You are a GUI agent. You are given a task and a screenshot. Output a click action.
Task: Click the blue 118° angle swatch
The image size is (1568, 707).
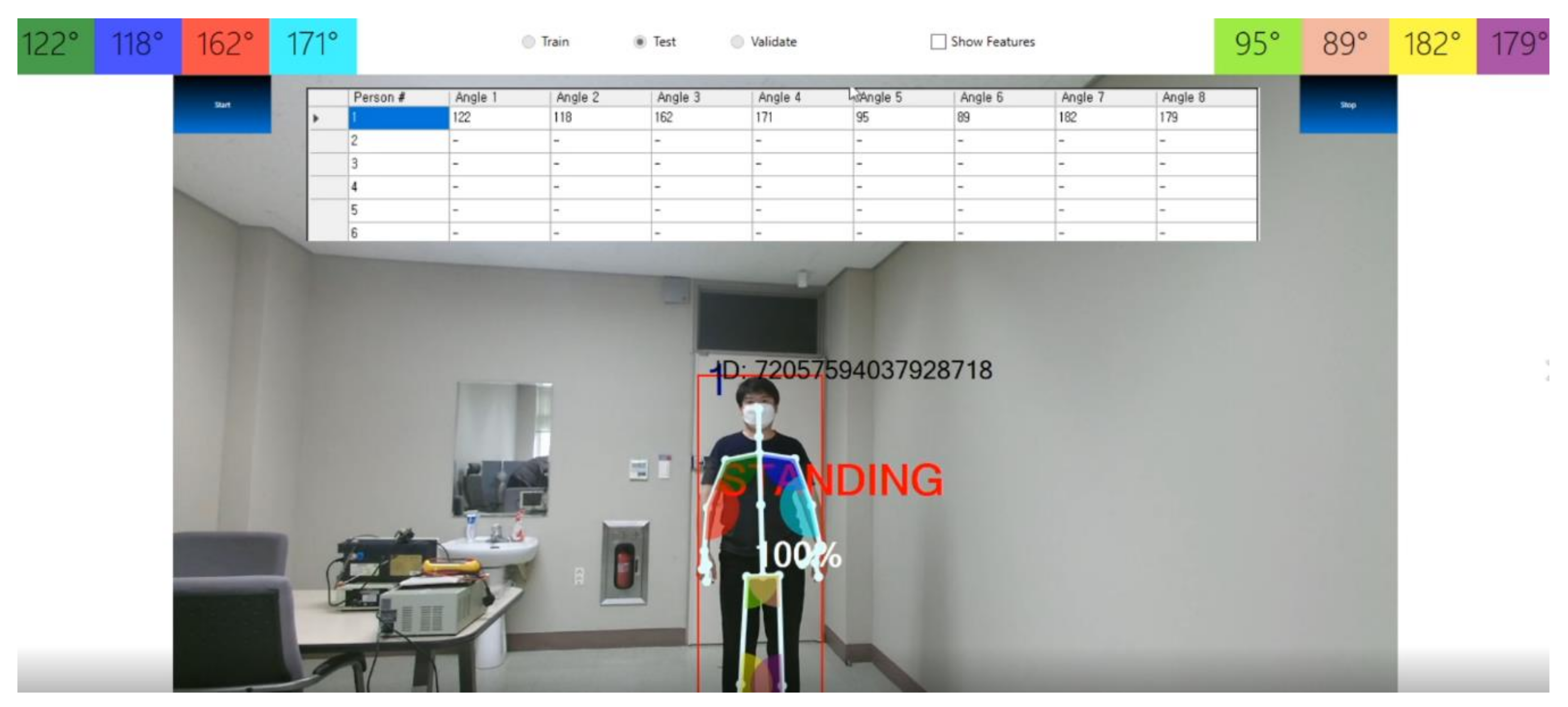click(x=138, y=46)
